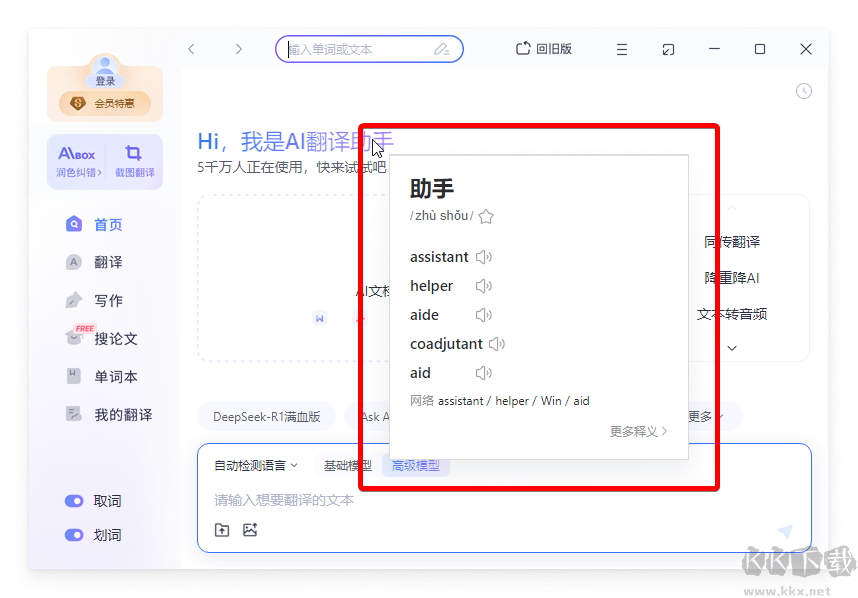Open the AIBOX 润色纠错 tool
Viewport: 858px width, 598px height.
point(75,160)
